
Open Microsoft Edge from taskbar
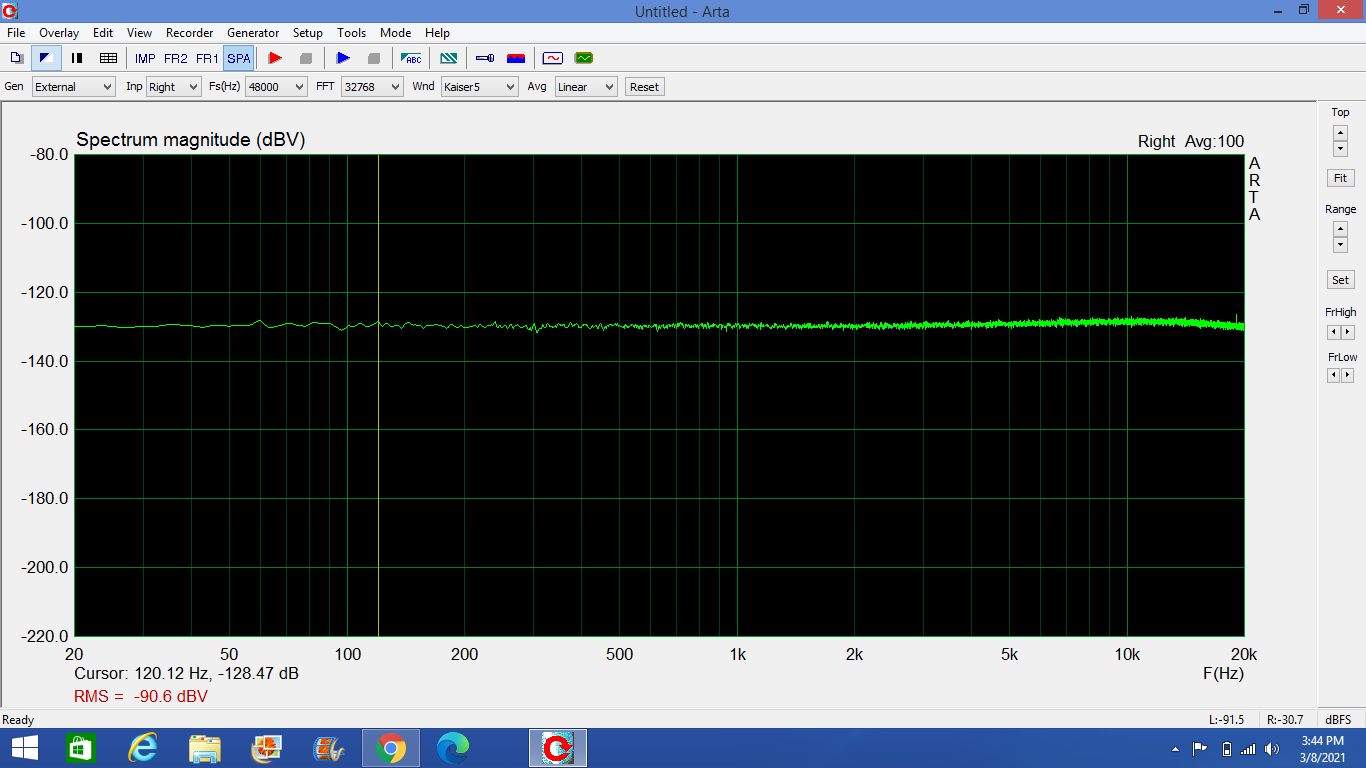tap(453, 748)
